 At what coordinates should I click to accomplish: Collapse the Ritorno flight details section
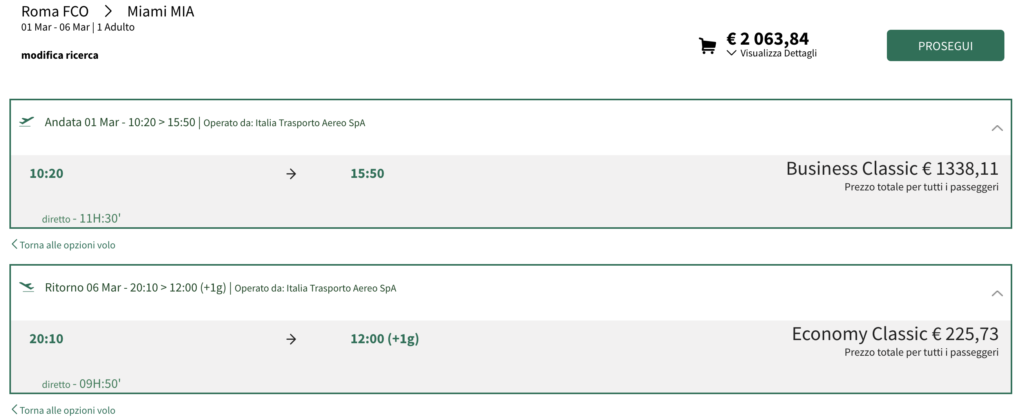[997, 293]
